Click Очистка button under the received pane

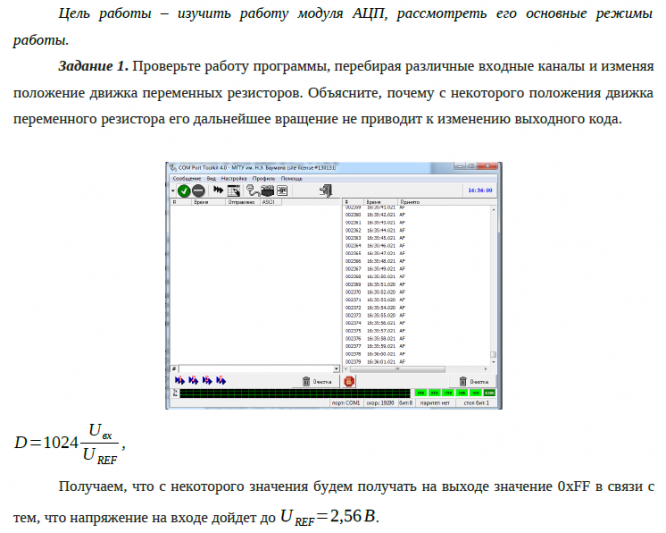[x=474, y=381]
